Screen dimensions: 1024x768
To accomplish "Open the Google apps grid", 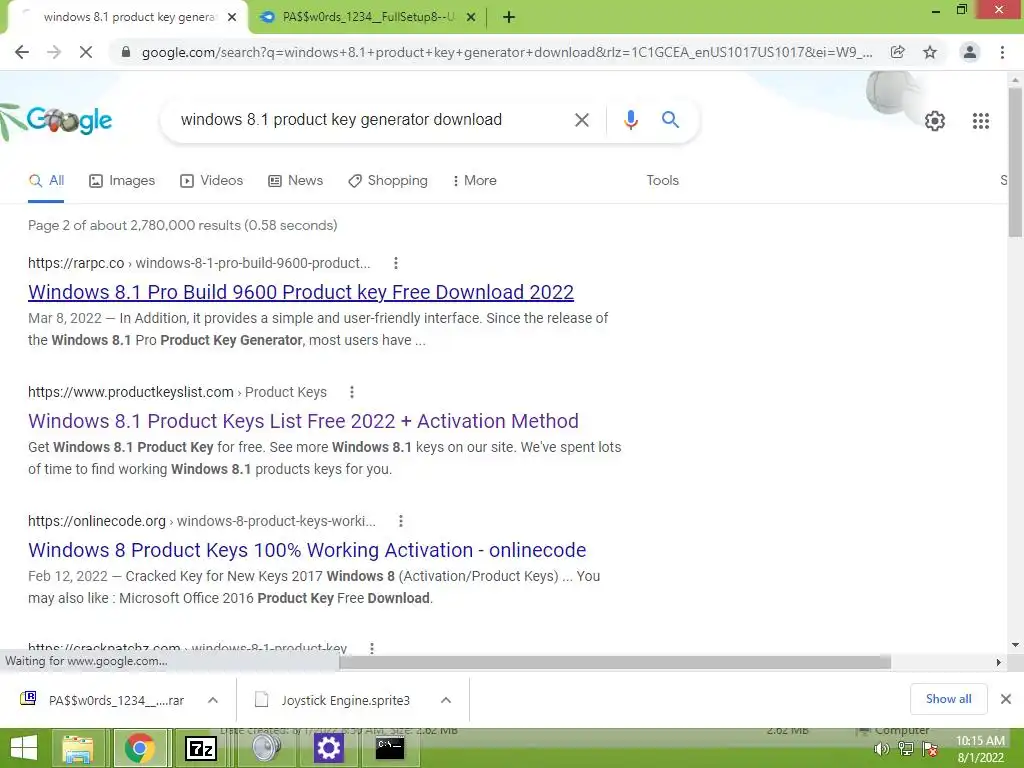I will point(981,121).
